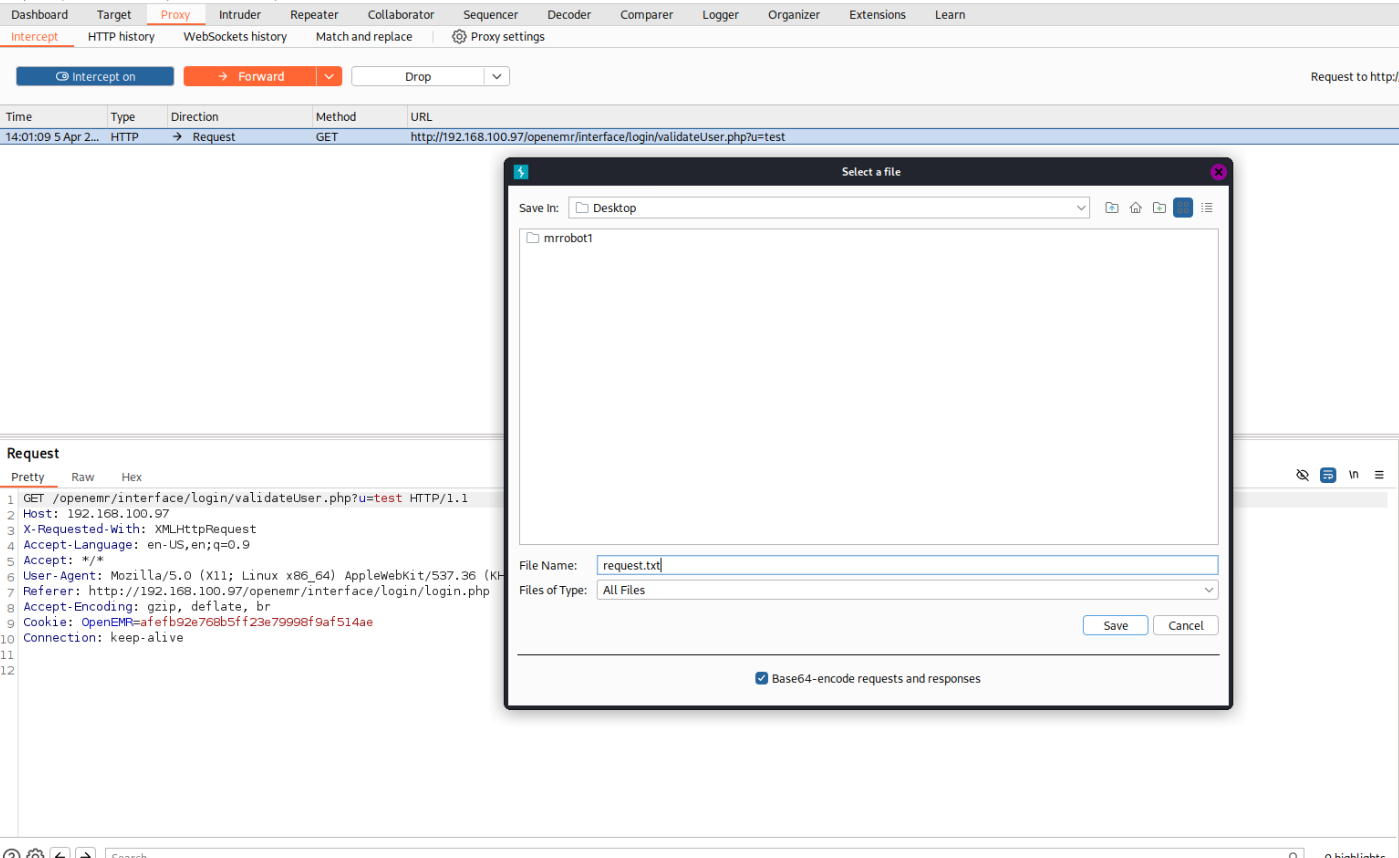The height and width of the screenshot is (858, 1399).
Task: Switch file dialog to details list view
Action: (x=1207, y=208)
